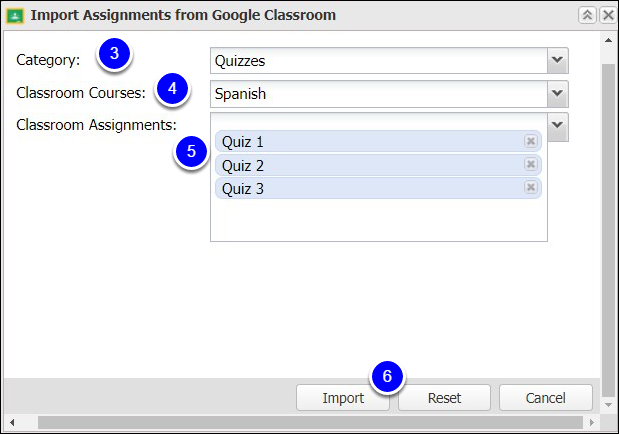Click the Google Classroom icon in title bar
This screenshot has height=434, width=619.
tap(15, 16)
